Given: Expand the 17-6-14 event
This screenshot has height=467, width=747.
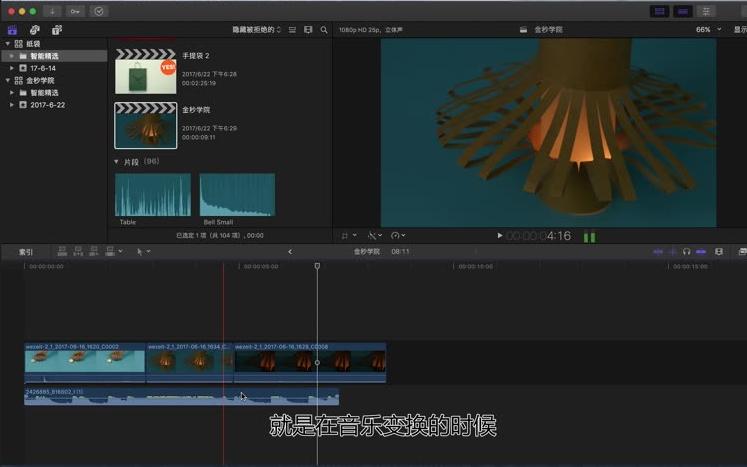Looking at the screenshot, I should (x=12, y=68).
